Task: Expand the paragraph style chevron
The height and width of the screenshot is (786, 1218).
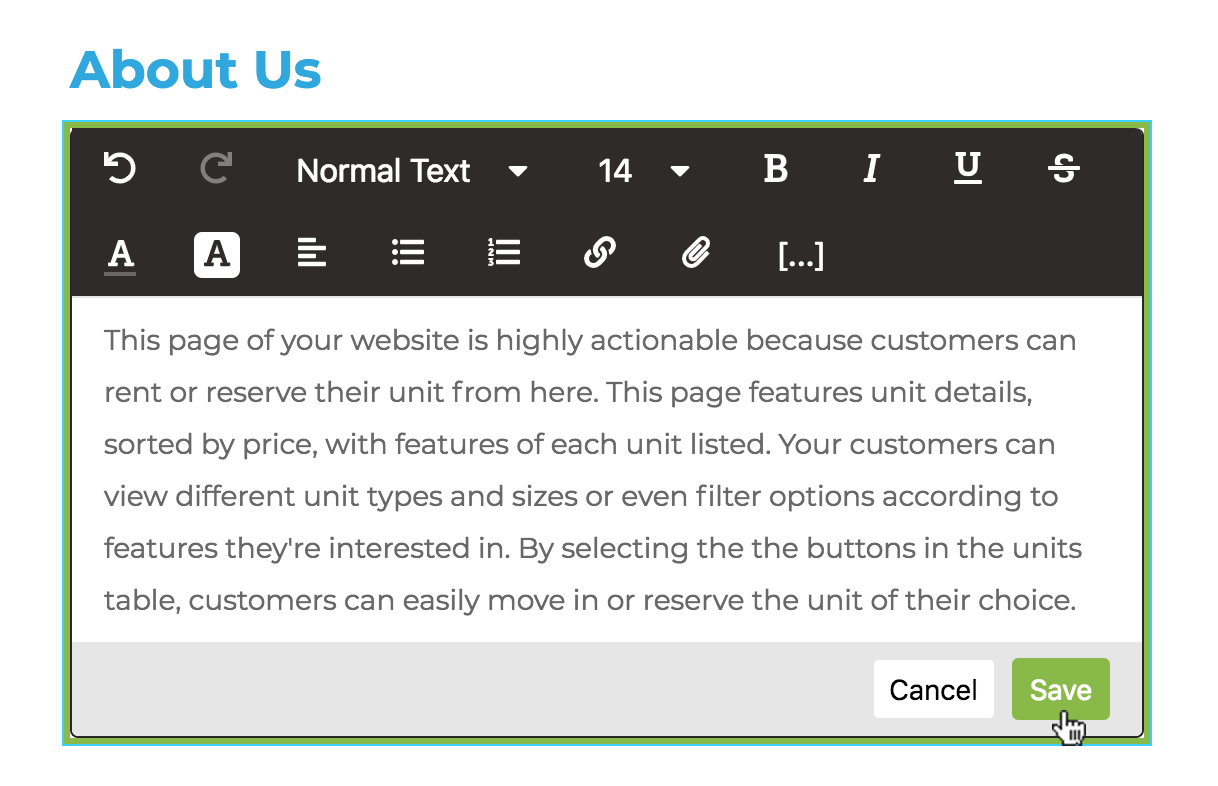Action: [519, 171]
